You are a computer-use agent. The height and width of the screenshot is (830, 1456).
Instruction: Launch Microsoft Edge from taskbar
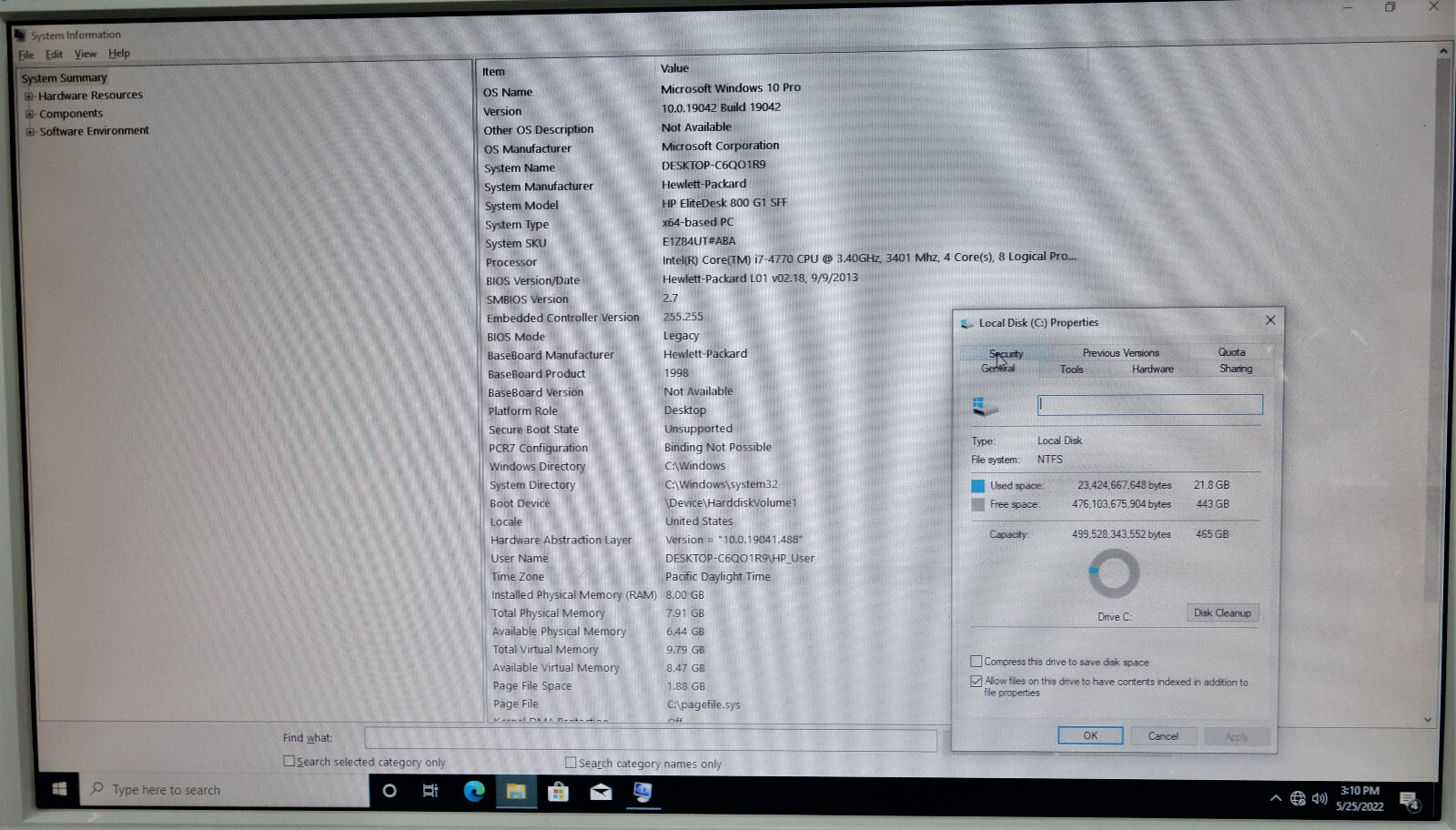coord(473,792)
